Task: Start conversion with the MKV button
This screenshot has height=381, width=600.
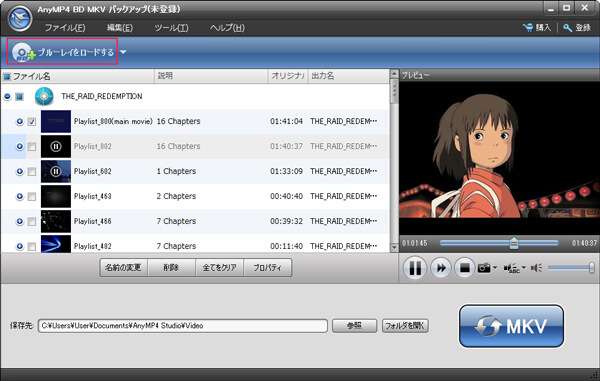Action: pos(511,326)
